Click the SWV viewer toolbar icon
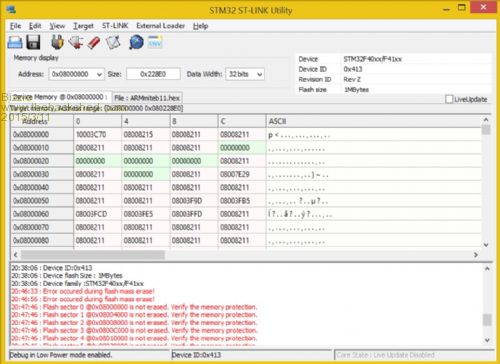The image size is (500, 364). click(155, 42)
